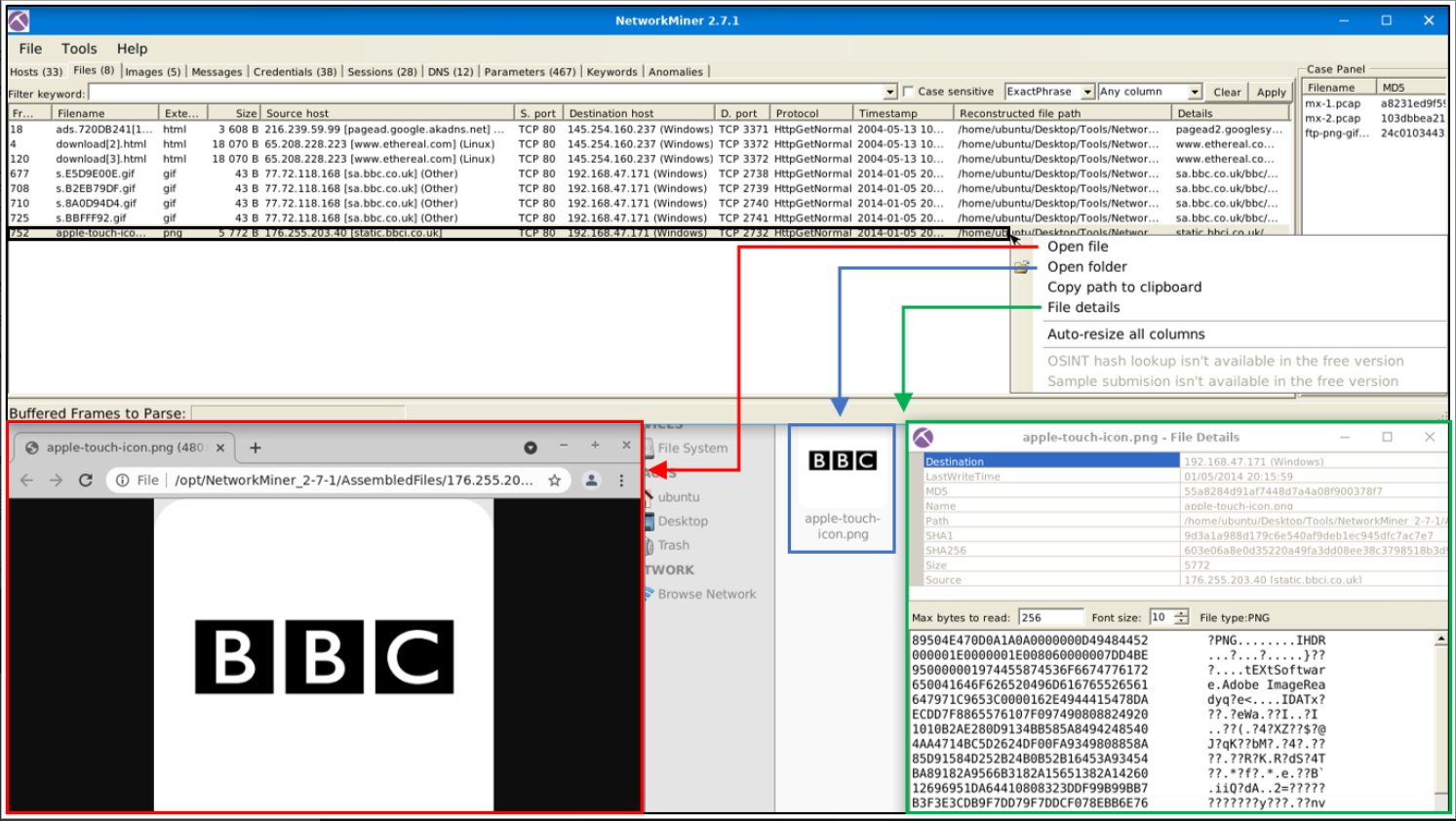The image size is (1456, 821).
Task: Toggle the Case sensitive checkbox
Action: tap(909, 92)
